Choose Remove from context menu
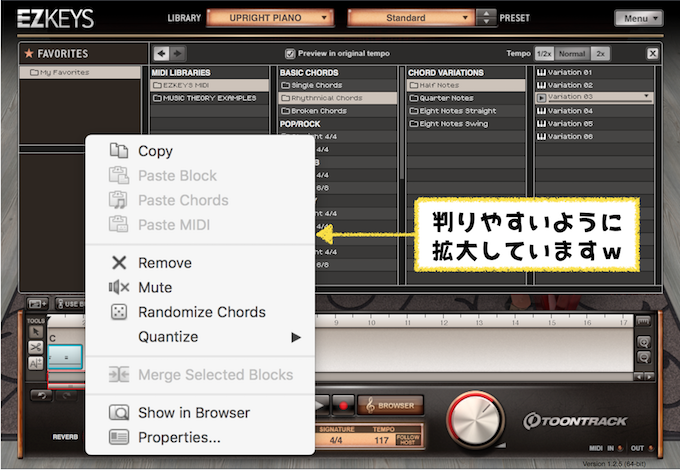The image size is (680, 470). click(165, 263)
